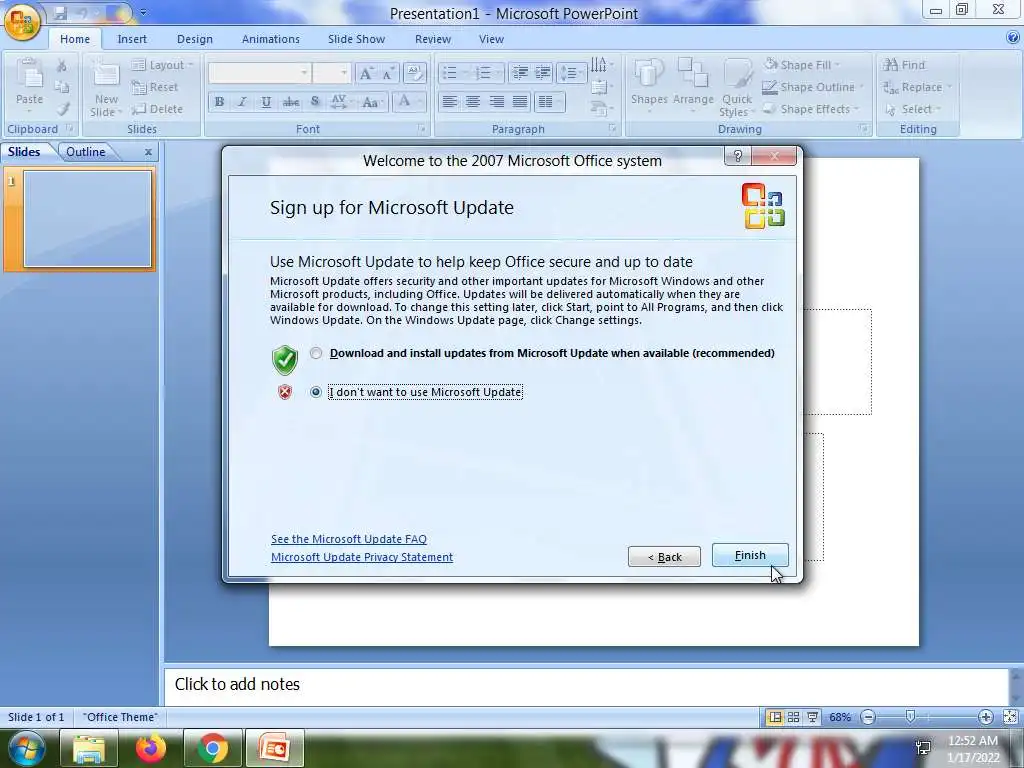Justify text in Paragraph group
Screen dimensions: 1024x768
(520, 102)
